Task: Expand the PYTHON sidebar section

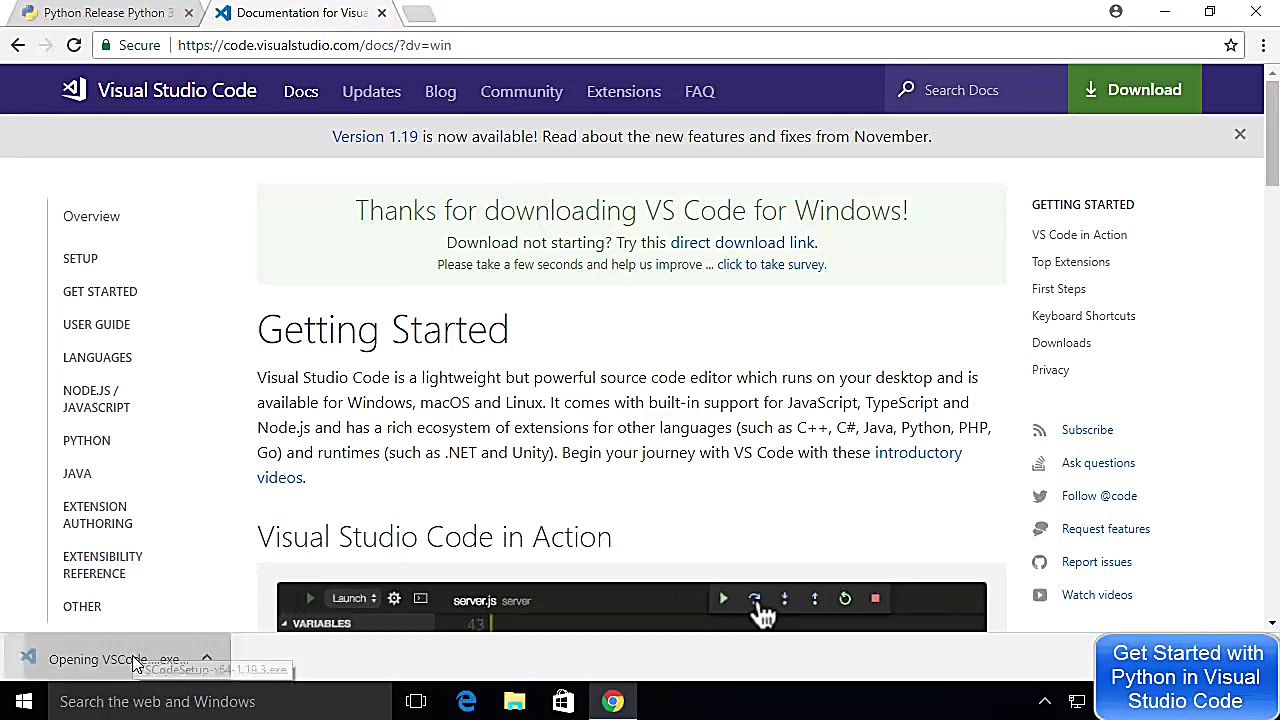Action: (87, 440)
